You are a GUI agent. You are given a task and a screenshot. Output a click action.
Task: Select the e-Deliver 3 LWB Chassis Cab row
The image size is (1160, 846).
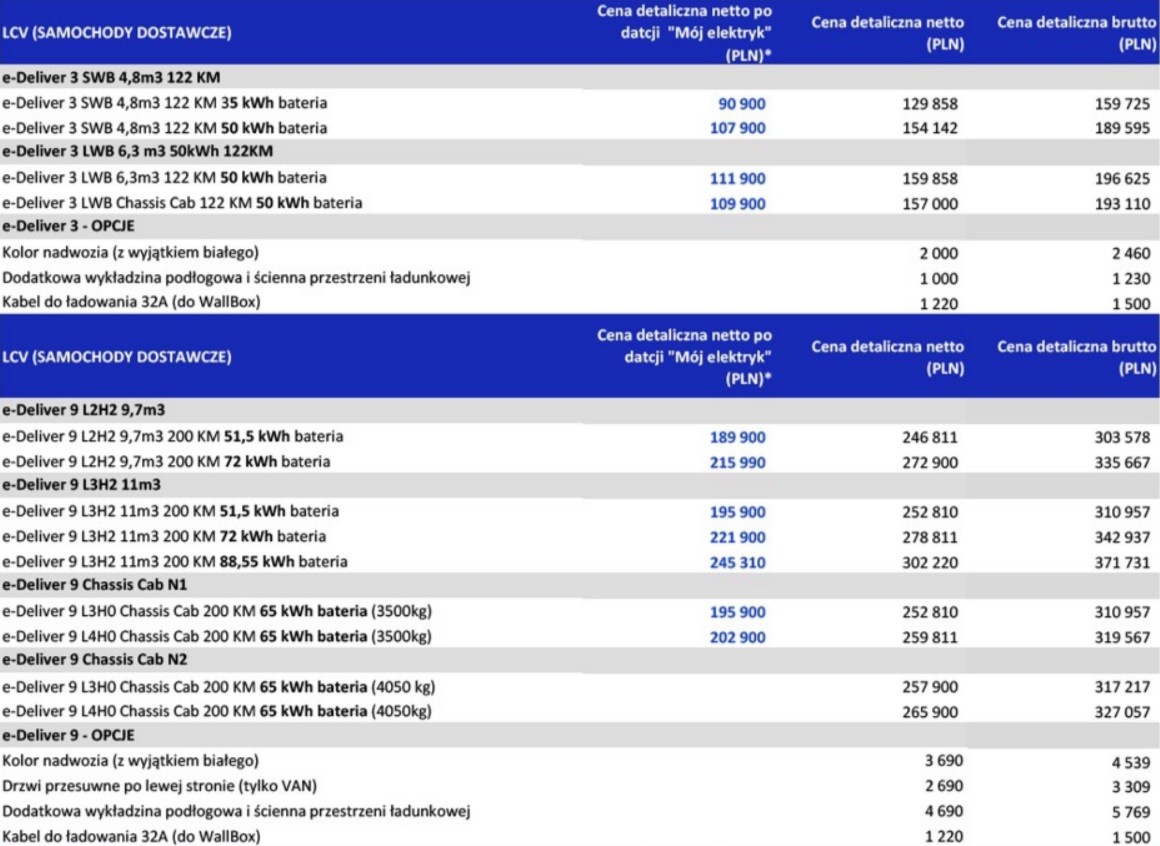[182, 203]
